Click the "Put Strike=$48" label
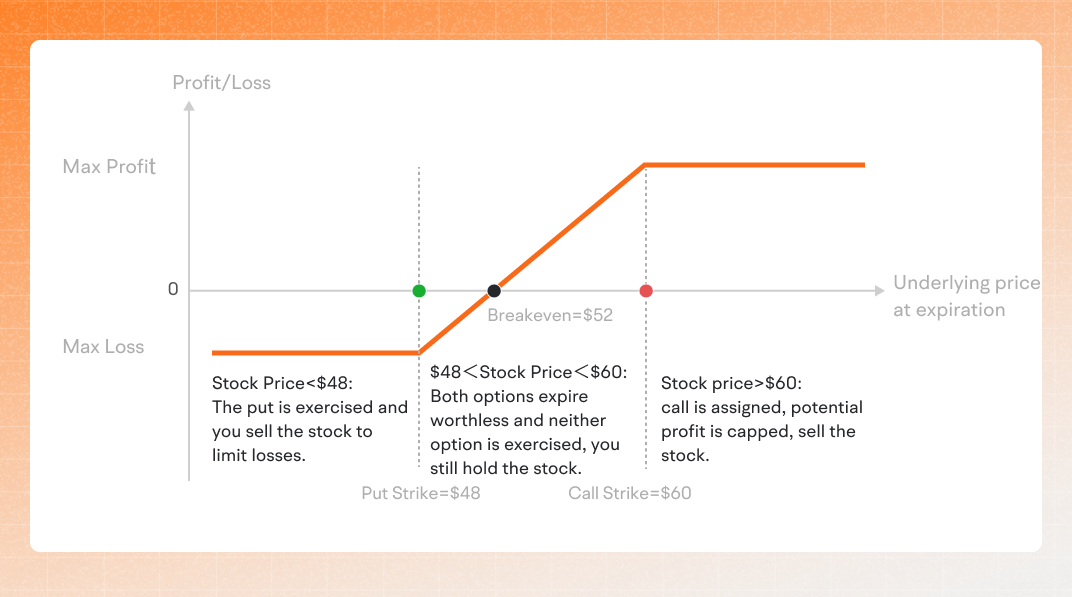Image resolution: width=1072 pixels, height=597 pixels. tap(420, 493)
